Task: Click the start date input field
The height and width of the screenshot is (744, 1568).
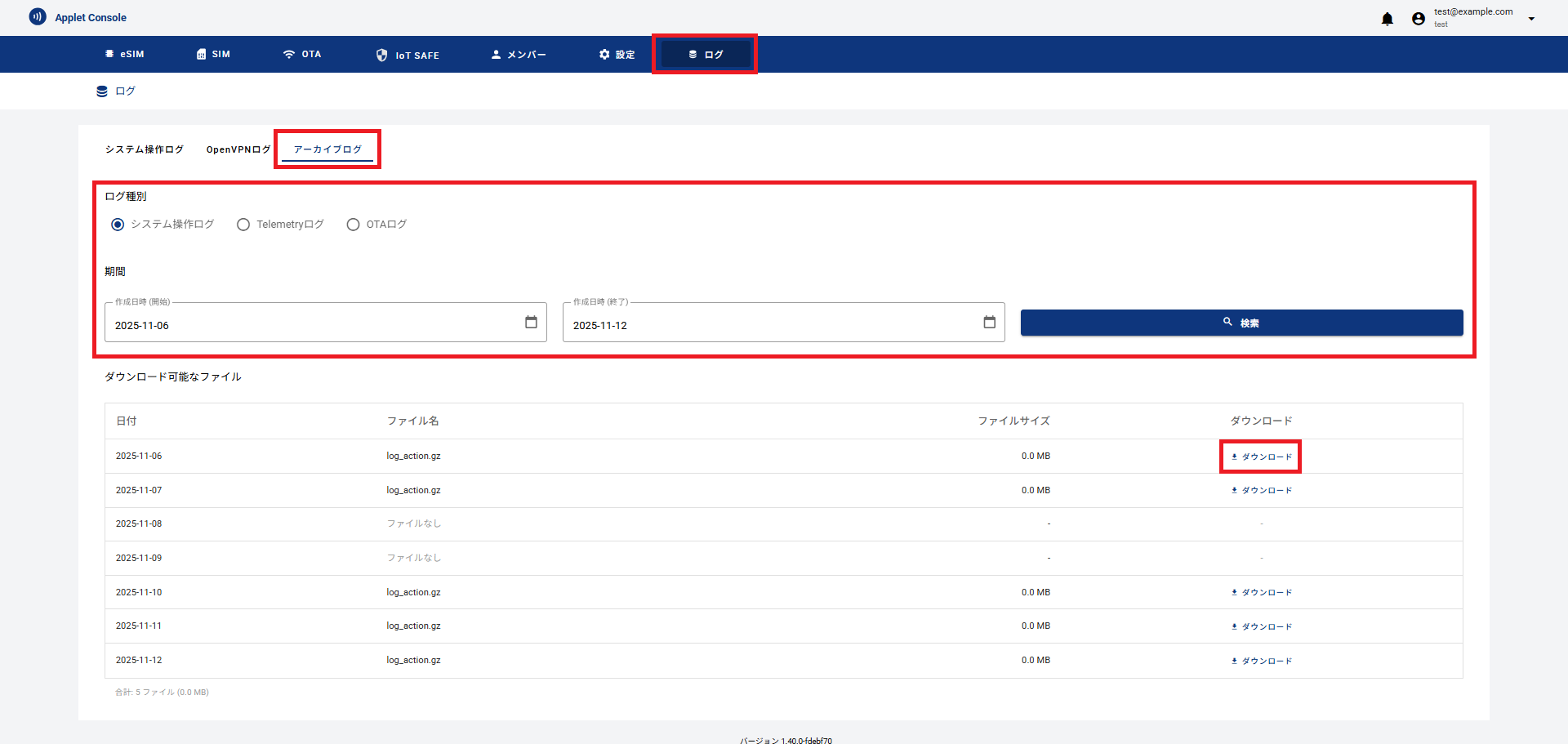Action: (x=310, y=325)
